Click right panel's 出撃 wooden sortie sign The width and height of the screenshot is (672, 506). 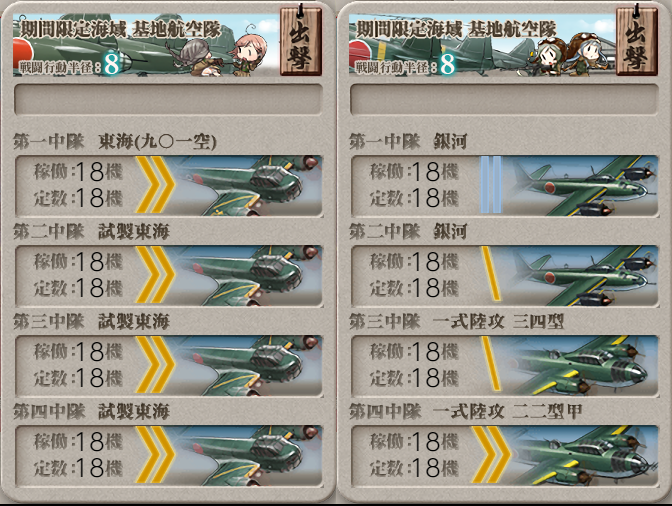(x=637, y=42)
